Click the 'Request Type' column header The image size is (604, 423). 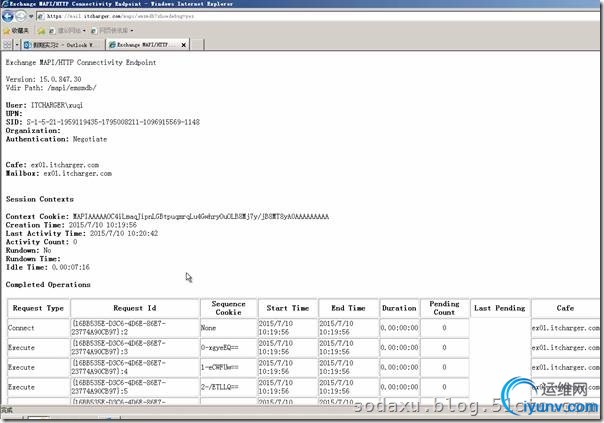point(38,308)
